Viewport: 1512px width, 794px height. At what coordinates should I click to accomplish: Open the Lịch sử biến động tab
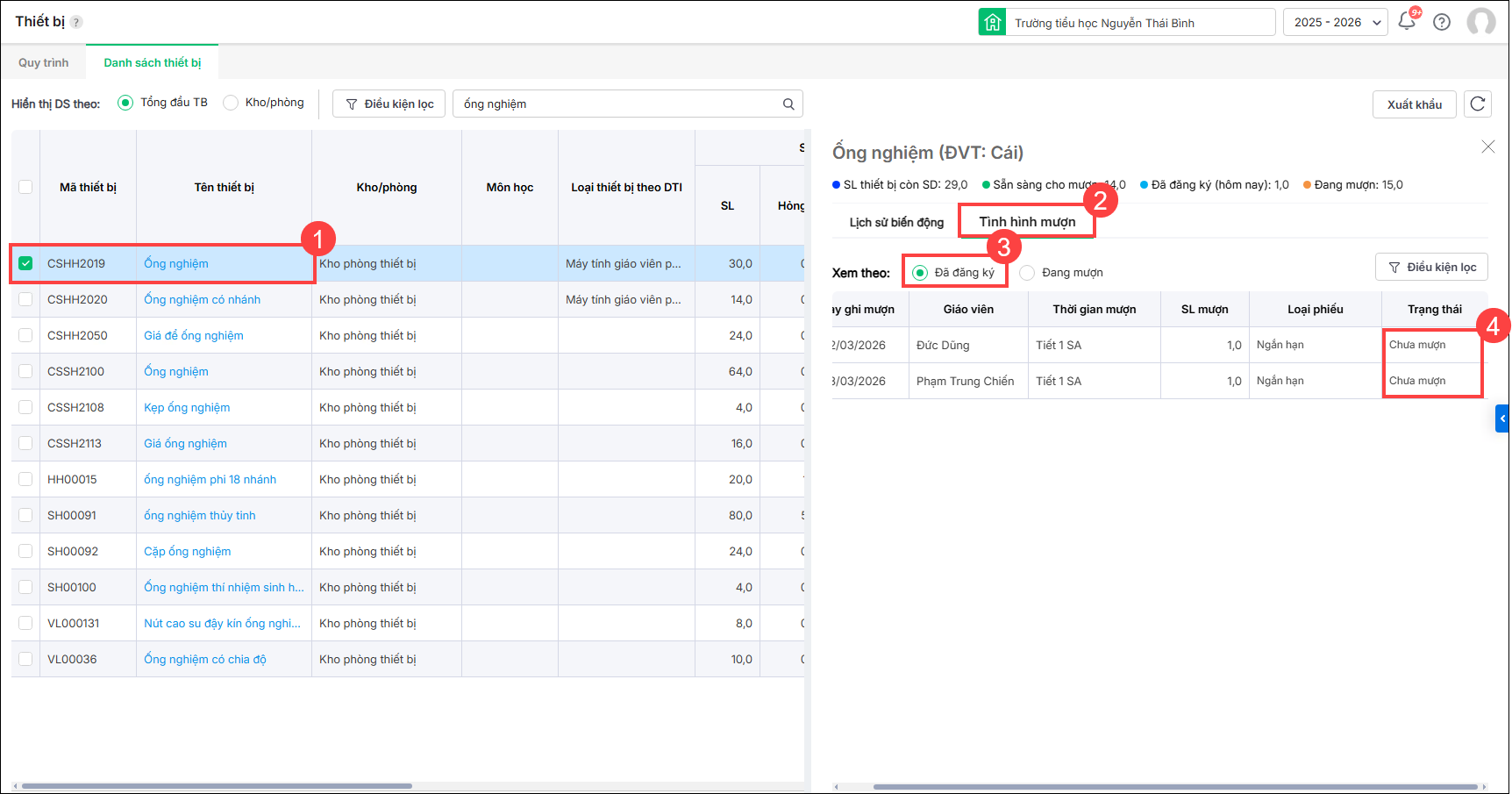click(x=896, y=222)
